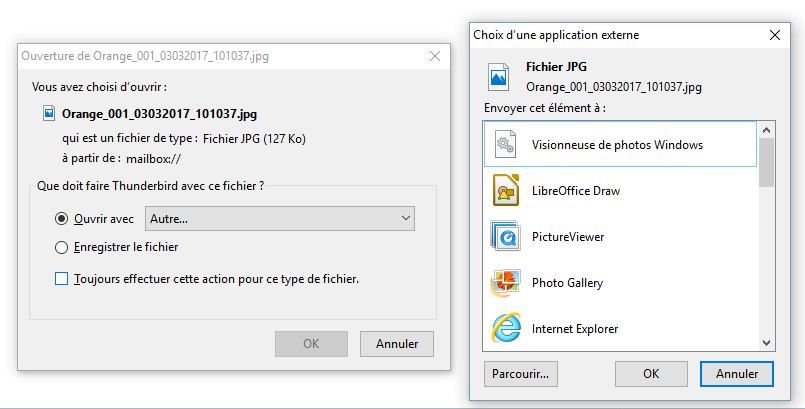Click the Photo Gallery icon
805x409 pixels.
506,283
